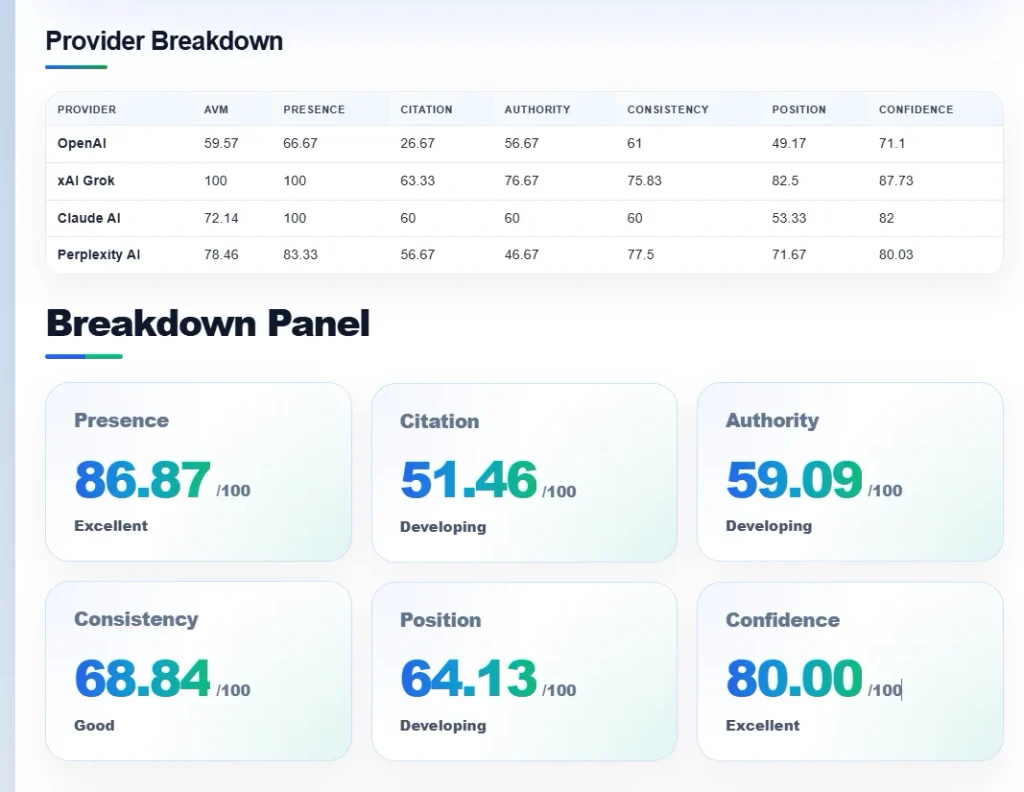
Task: Click Claude AI position value 53.33
Action: pyautogui.click(x=789, y=218)
